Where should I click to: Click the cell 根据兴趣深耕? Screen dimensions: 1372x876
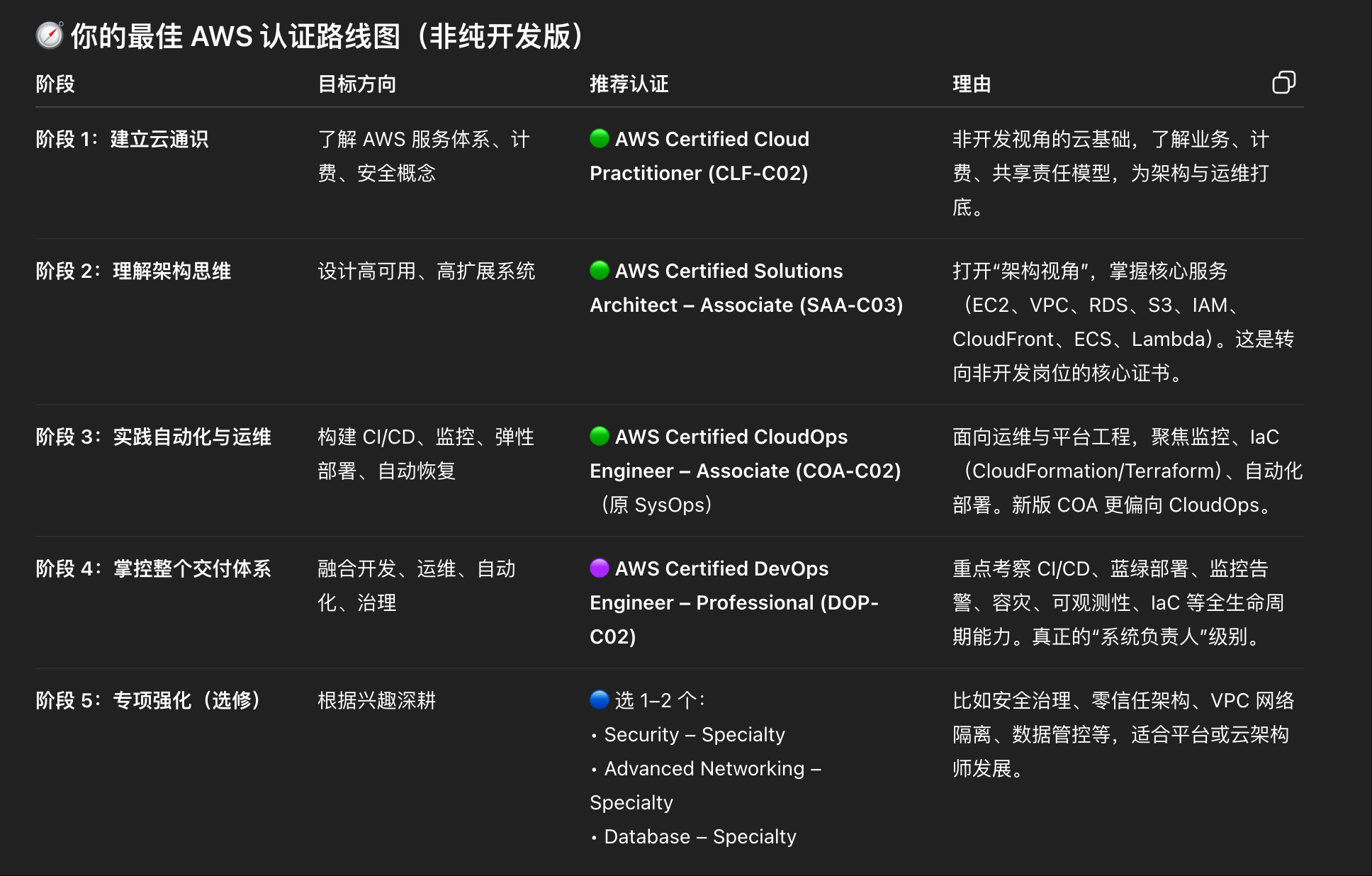377,700
